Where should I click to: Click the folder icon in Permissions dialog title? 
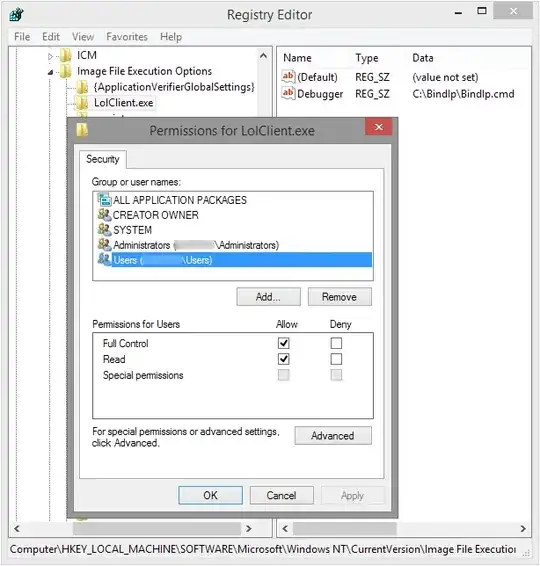click(82, 130)
